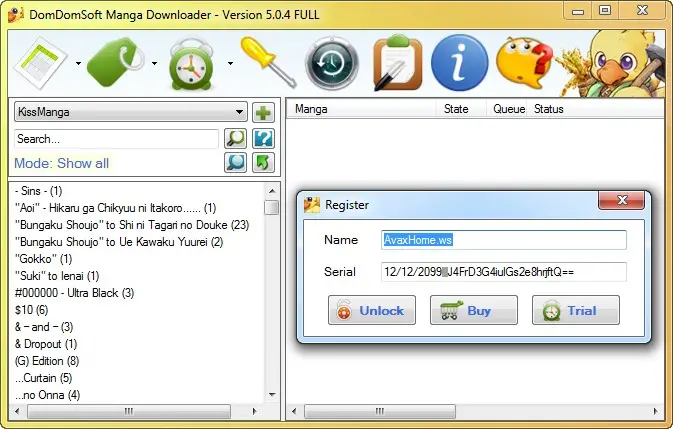Select '"Gokko" (1)' entry

tap(43, 259)
